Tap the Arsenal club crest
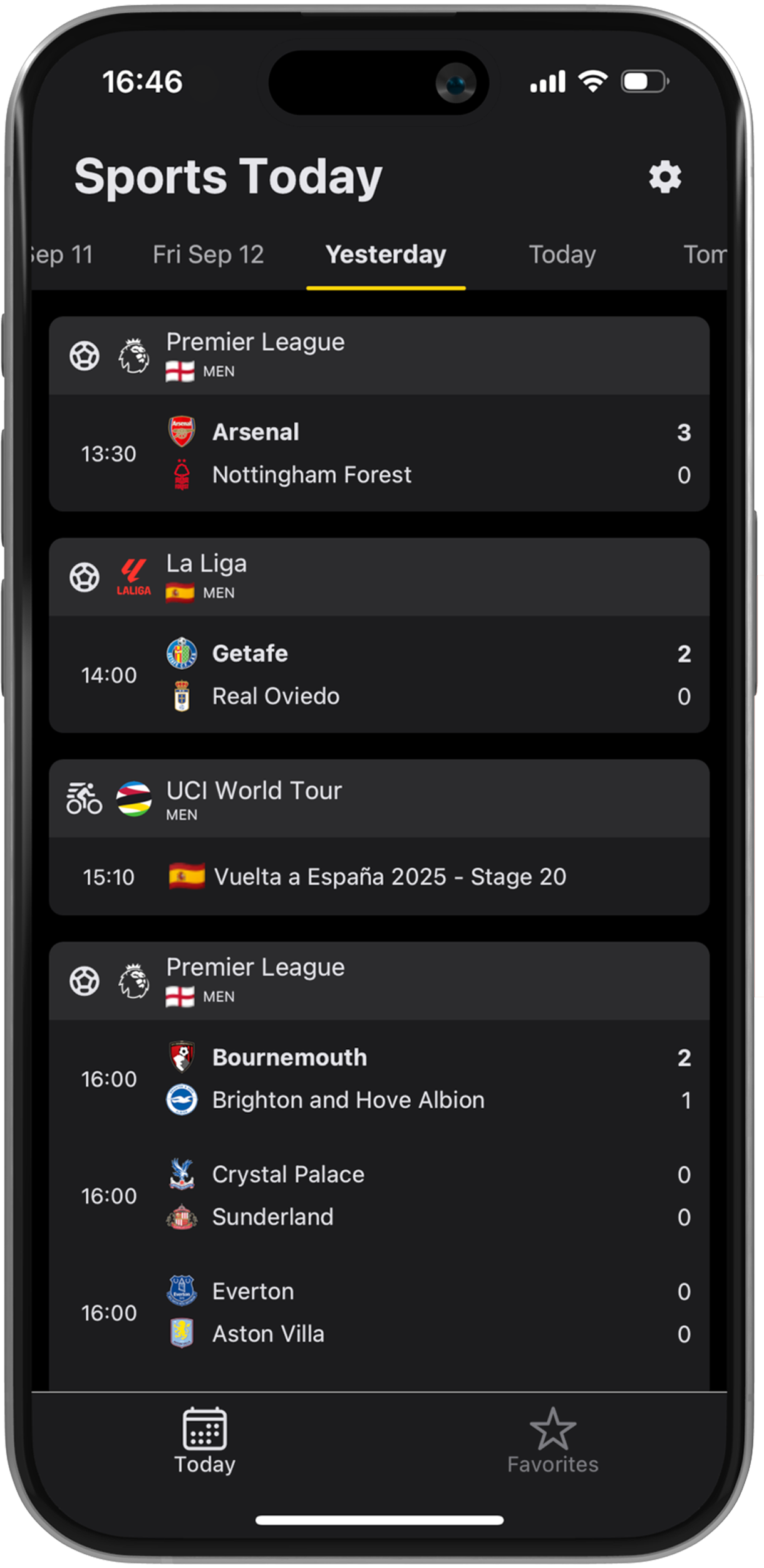Viewport: 764px width, 1568px height. [182, 432]
